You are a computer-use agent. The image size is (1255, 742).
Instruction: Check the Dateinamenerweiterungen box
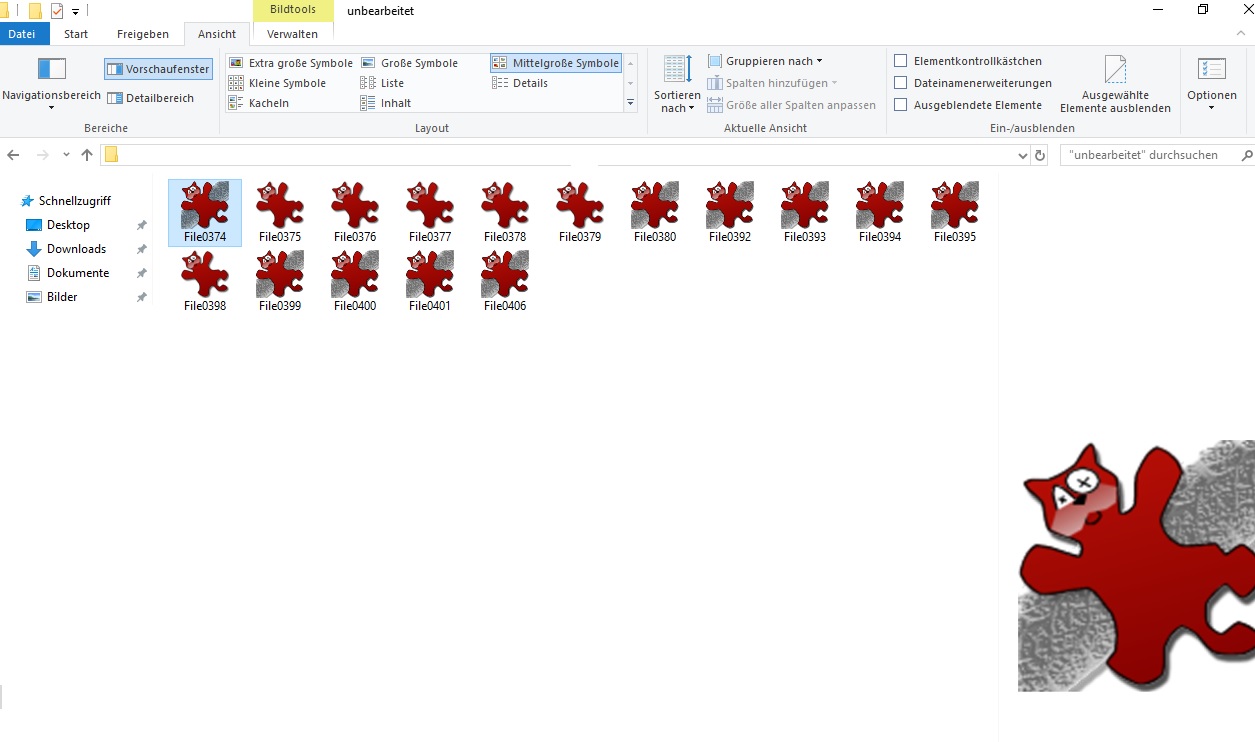tap(901, 83)
